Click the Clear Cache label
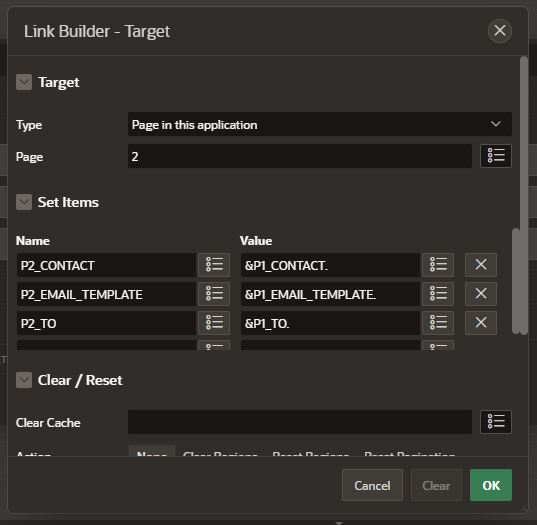 pos(48,423)
